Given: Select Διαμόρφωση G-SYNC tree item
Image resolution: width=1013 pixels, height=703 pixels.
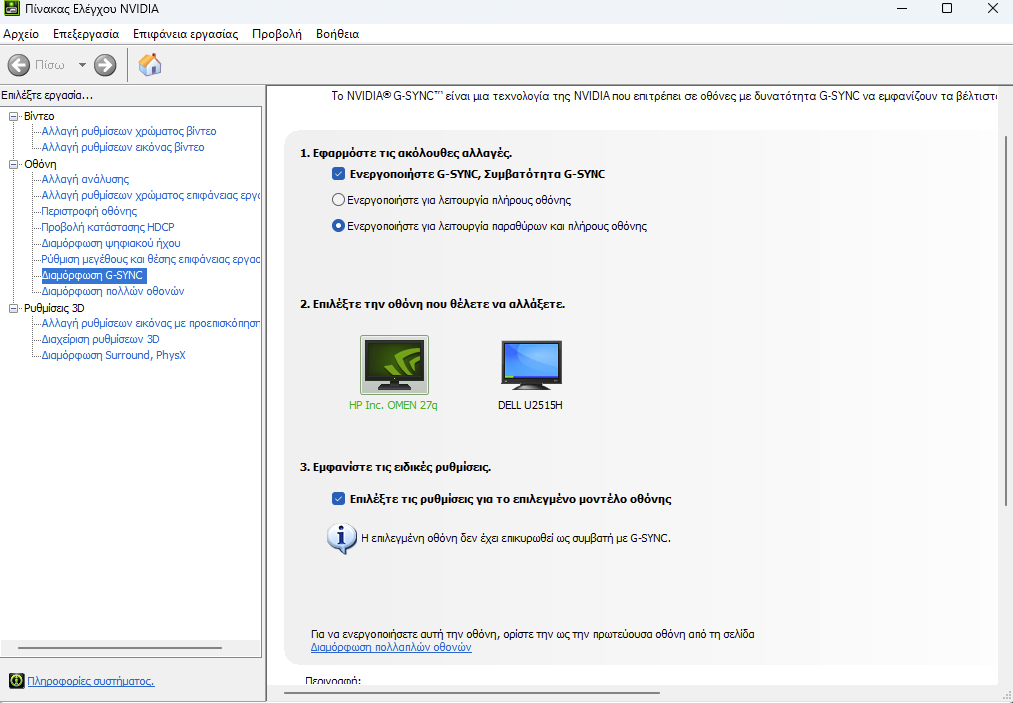Looking at the screenshot, I should (x=92, y=275).
